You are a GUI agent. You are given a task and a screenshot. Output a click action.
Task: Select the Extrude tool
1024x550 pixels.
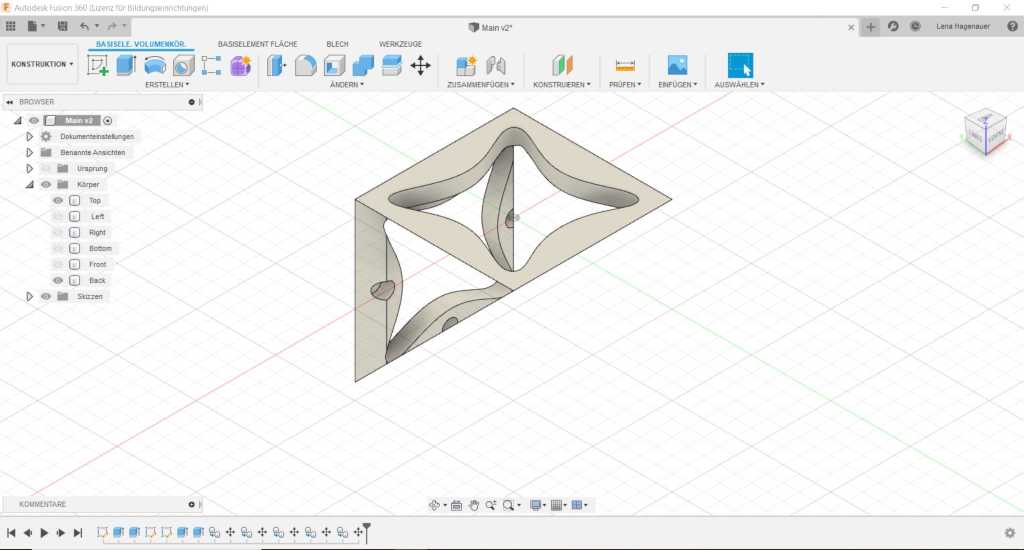[125, 65]
